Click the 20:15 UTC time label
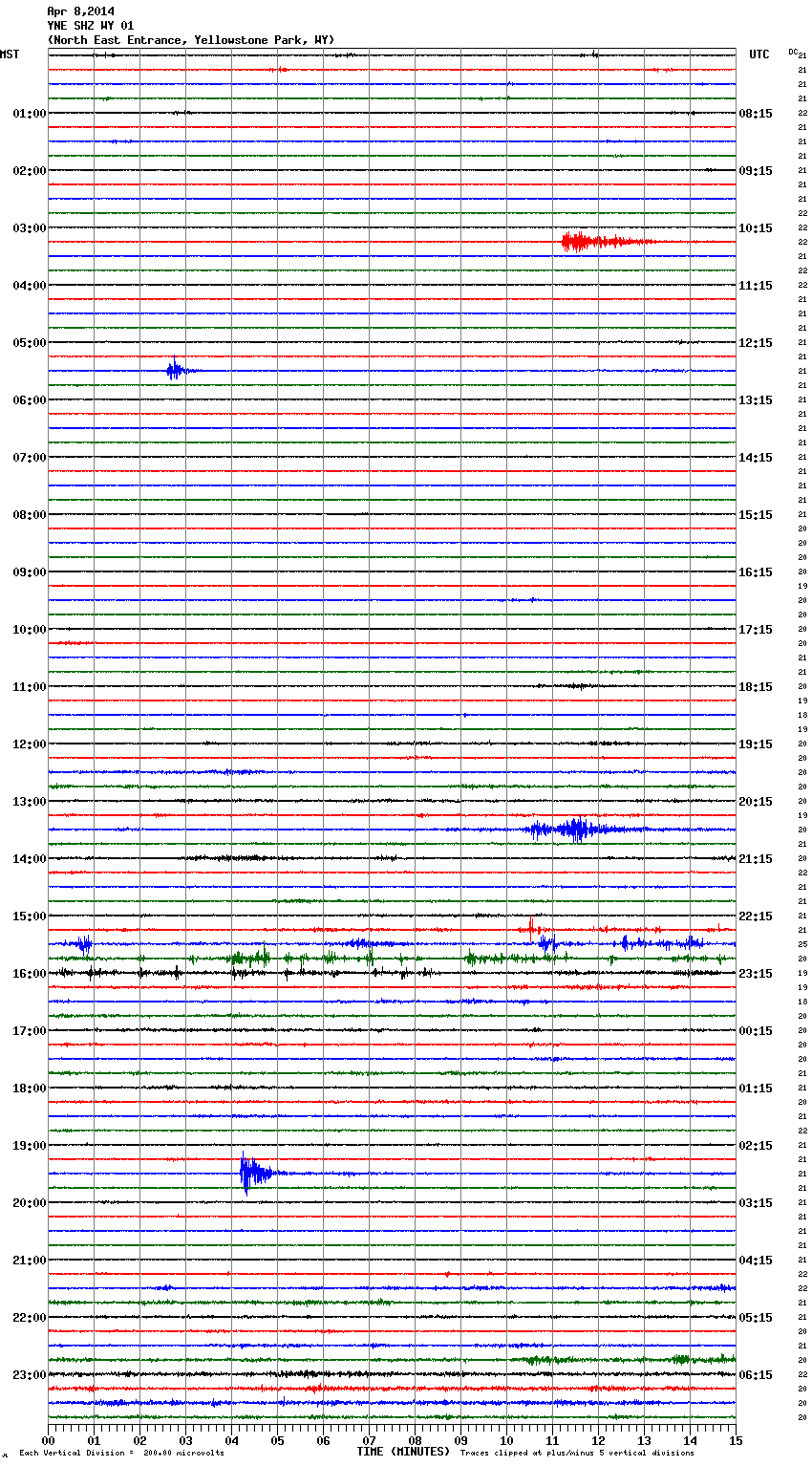The height and width of the screenshot is (1466, 812). click(756, 802)
